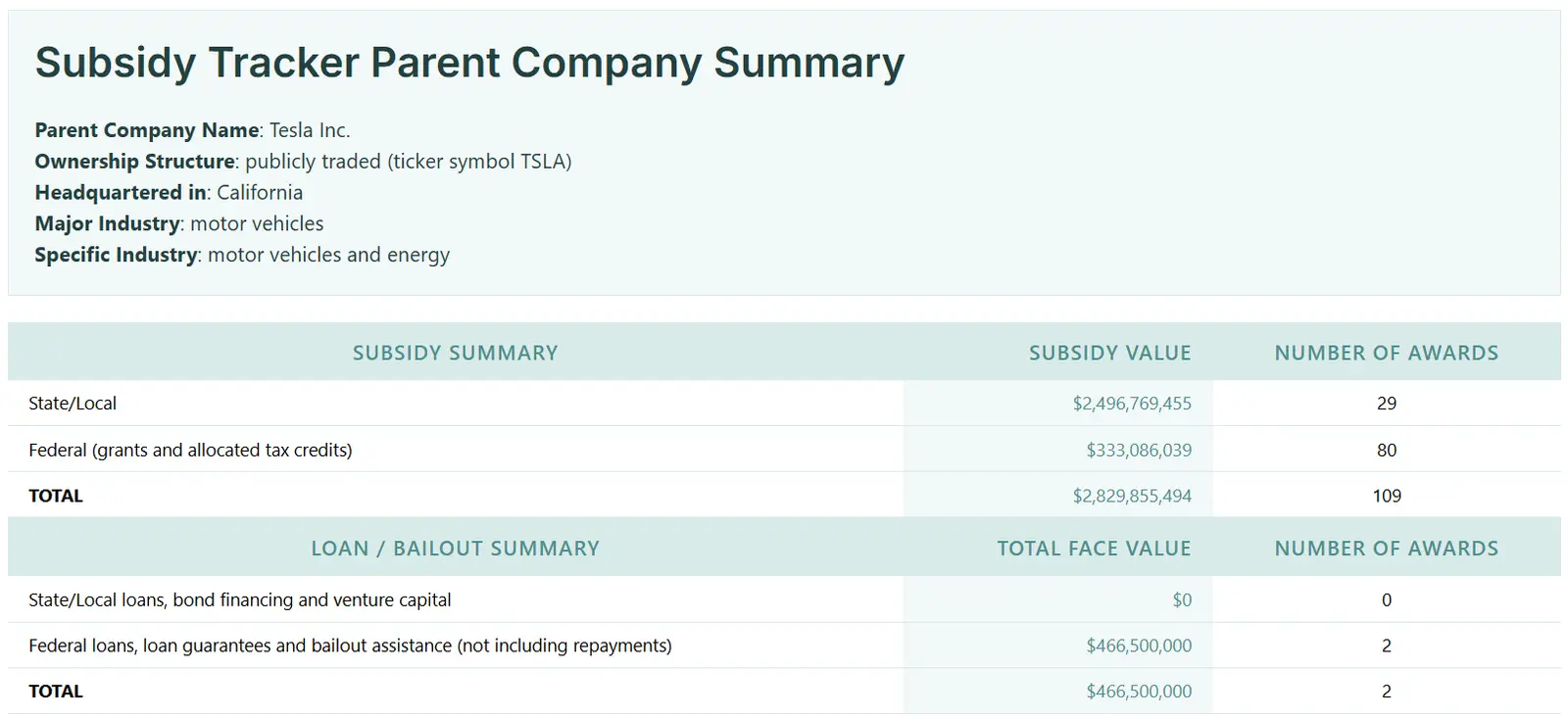Select the State/Local row label
The image size is (1568, 717).
click(x=73, y=404)
